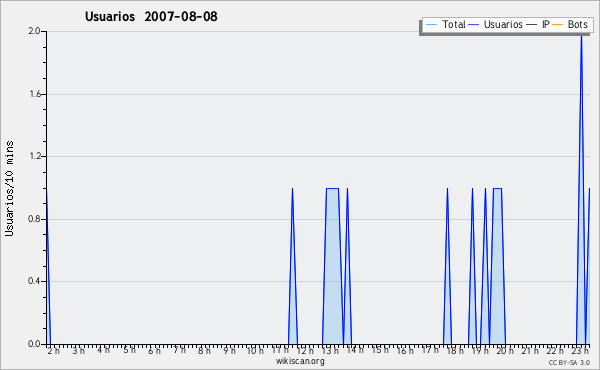Screen dimensions: 600x370
Task: Click the flat plateau at 13 h
Action: pos(332,188)
